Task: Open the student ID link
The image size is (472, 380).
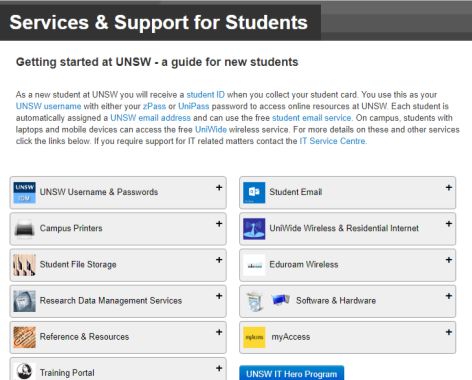Action: (x=205, y=95)
